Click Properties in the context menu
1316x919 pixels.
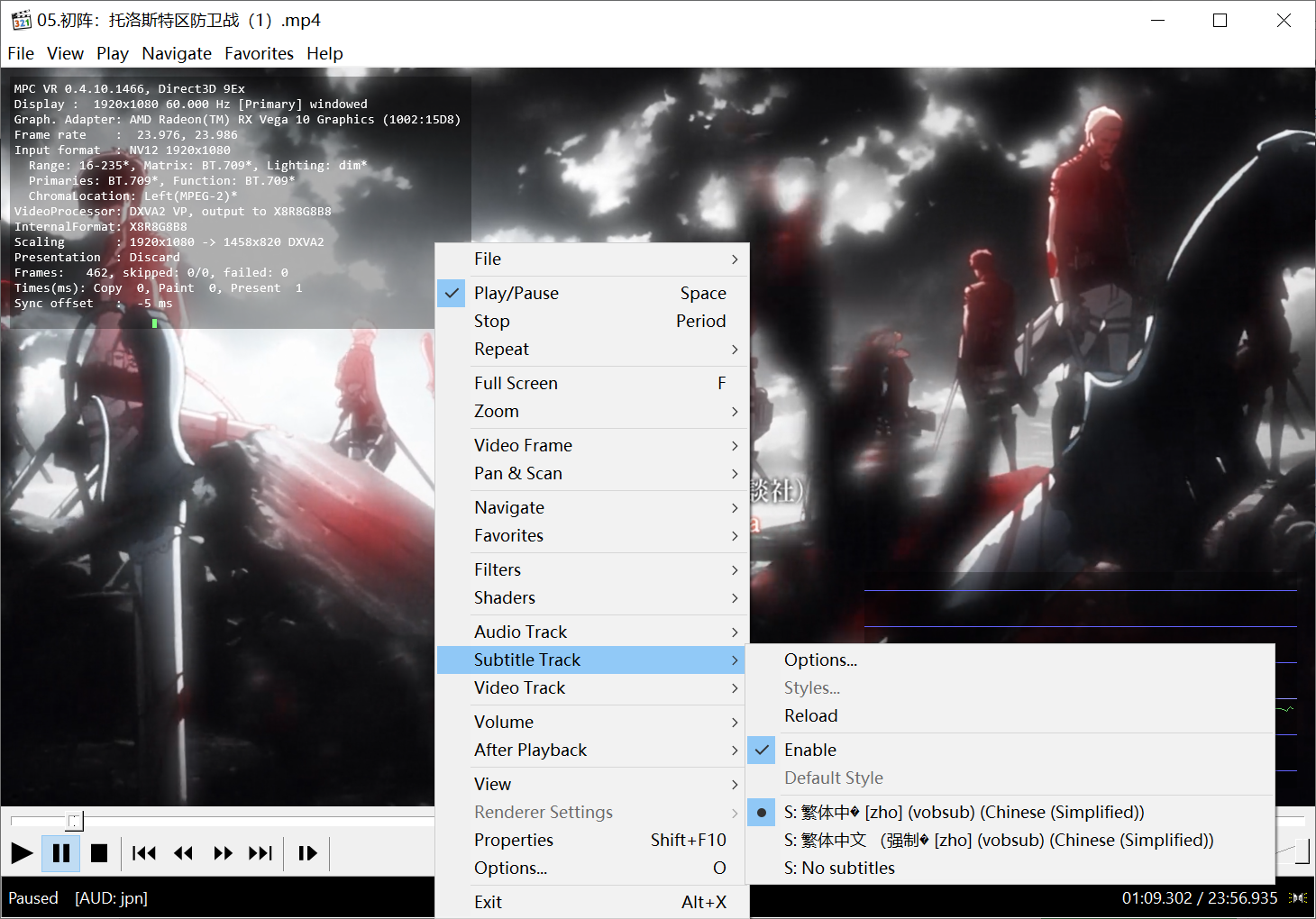(513, 839)
